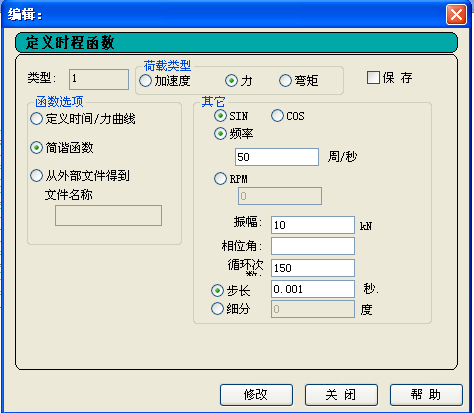Click the frequency field showing 50

pyautogui.click(x=277, y=157)
